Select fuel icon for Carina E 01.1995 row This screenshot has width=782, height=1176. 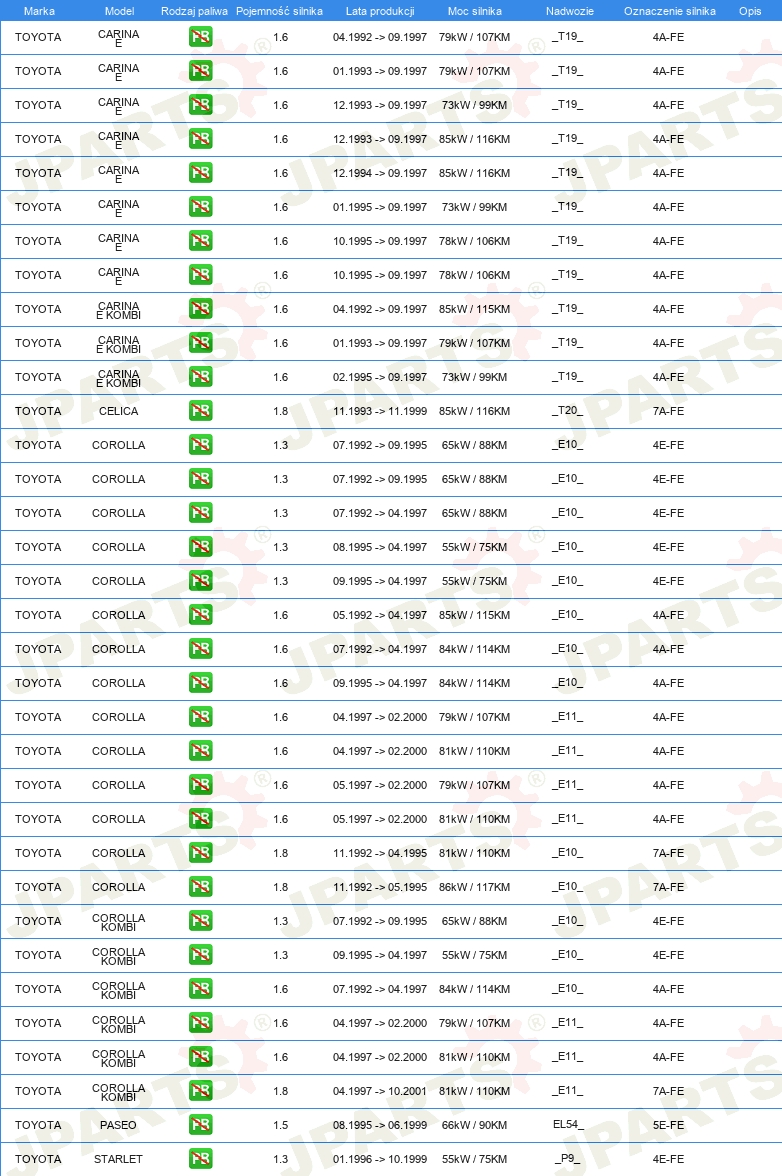pos(200,207)
